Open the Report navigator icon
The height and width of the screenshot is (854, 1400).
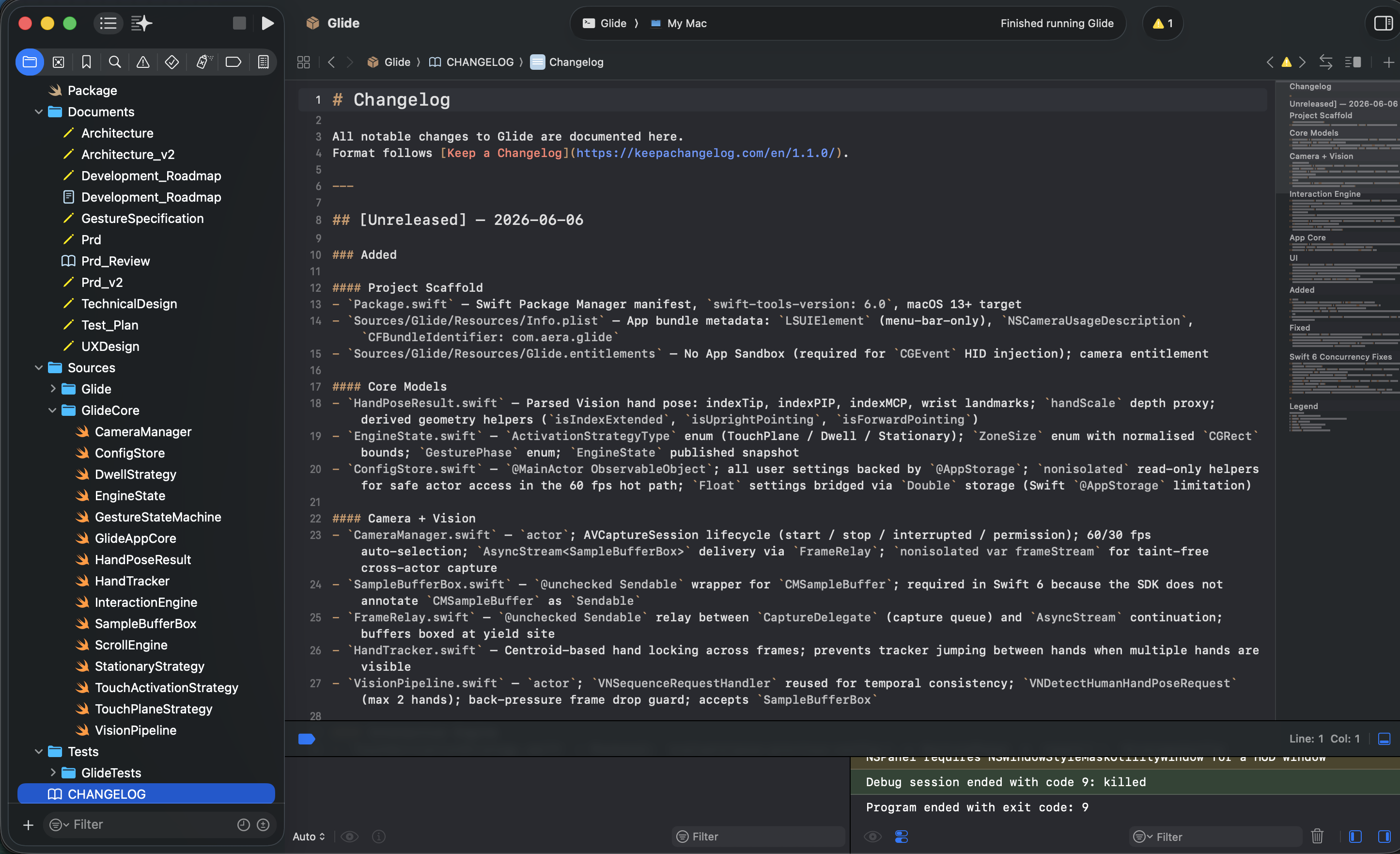(x=263, y=62)
